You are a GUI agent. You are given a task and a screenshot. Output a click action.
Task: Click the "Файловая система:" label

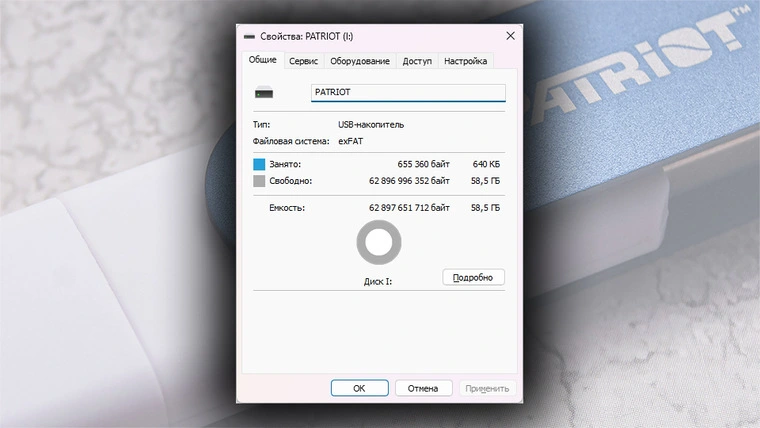click(291, 141)
